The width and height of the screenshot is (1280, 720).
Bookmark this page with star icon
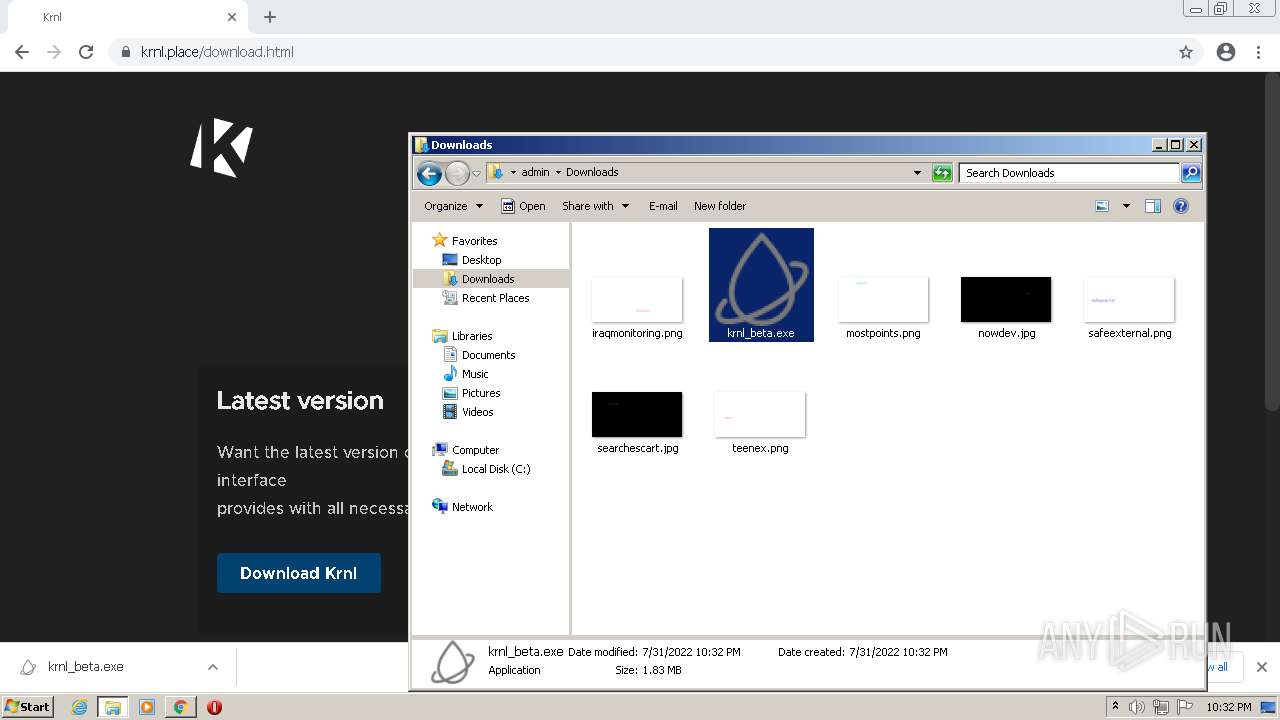1186,52
